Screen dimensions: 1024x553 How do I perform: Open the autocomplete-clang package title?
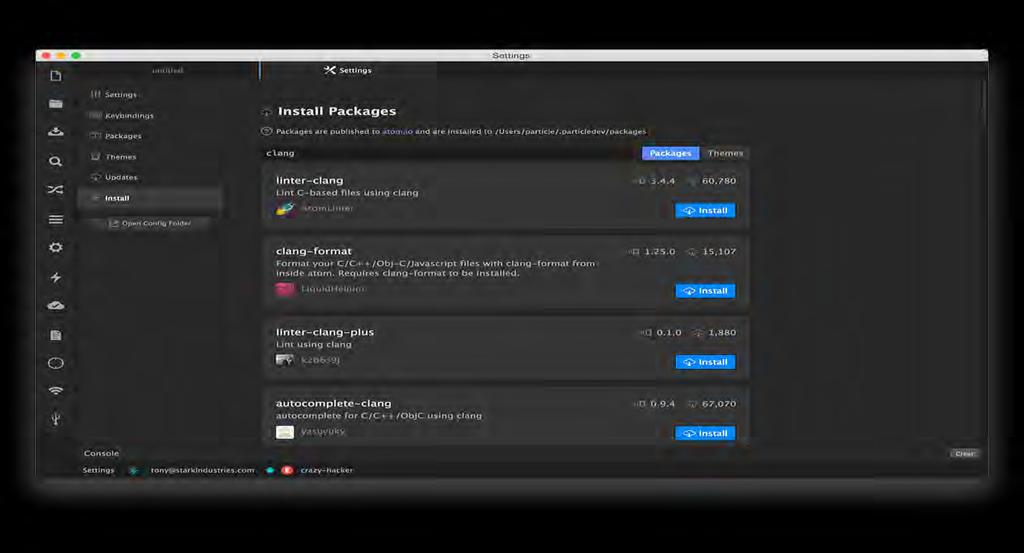click(333, 403)
